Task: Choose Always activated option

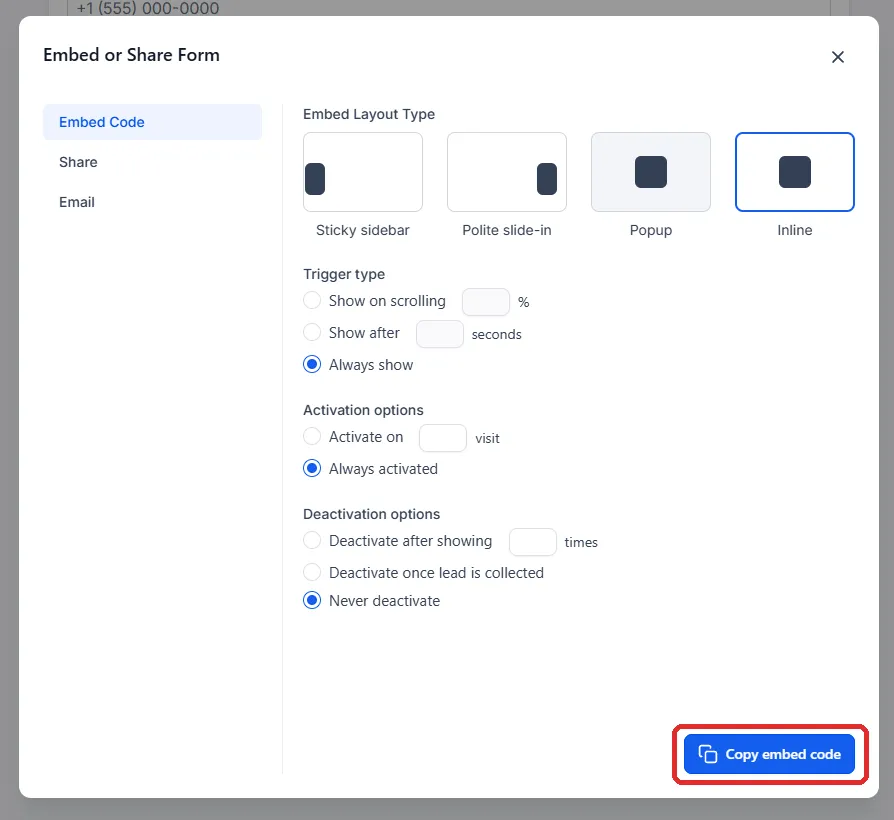Action: [312, 468]
